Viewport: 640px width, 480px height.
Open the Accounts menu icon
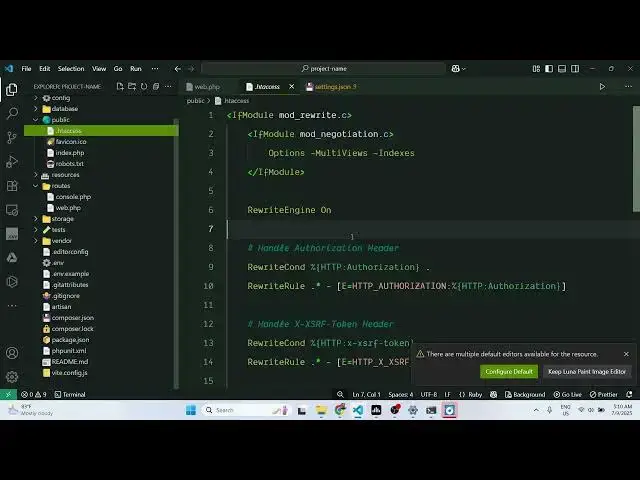(x=12, y=353)
